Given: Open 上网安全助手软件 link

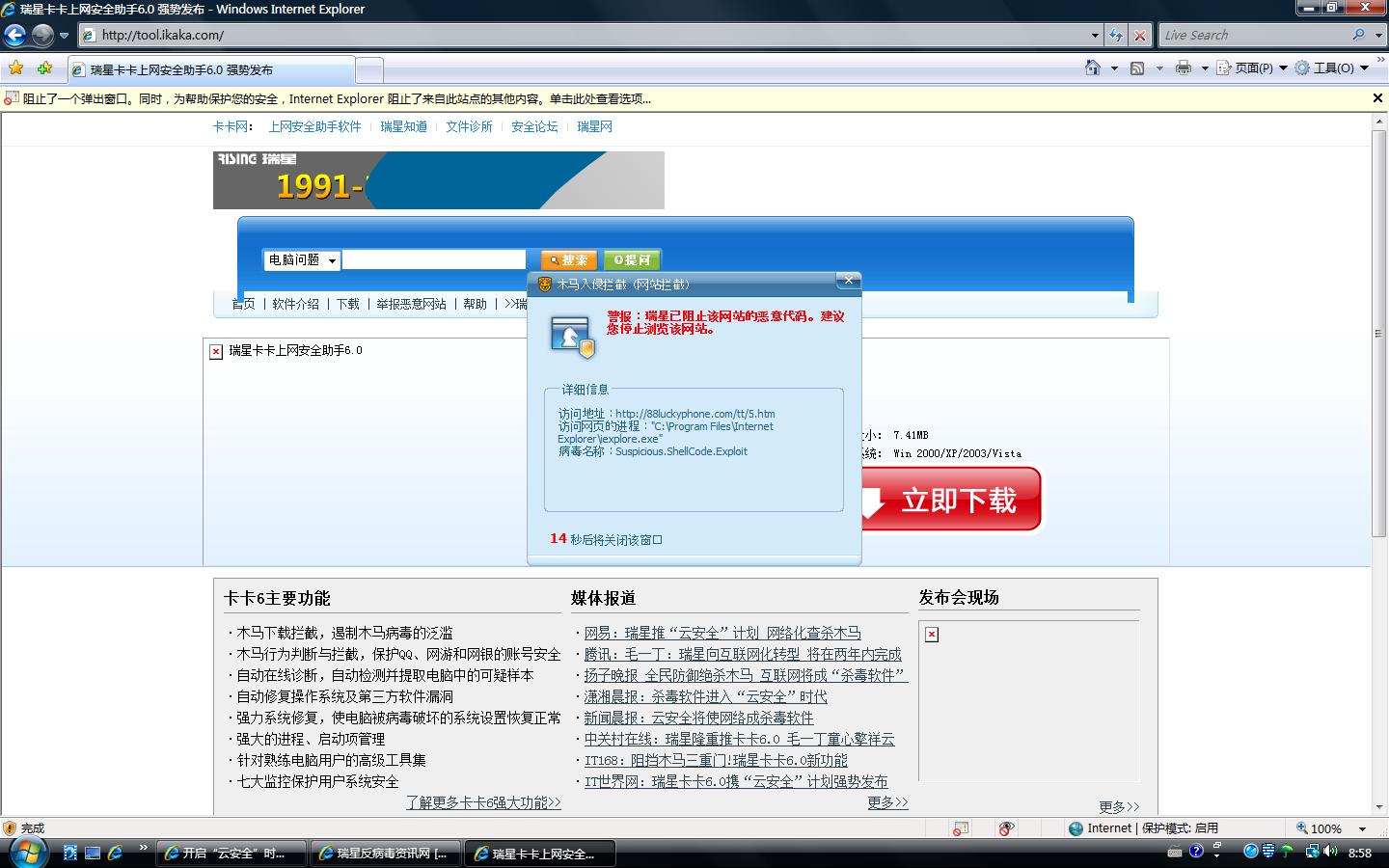Looking at the screenshot, I should click(x=315, y=126).
